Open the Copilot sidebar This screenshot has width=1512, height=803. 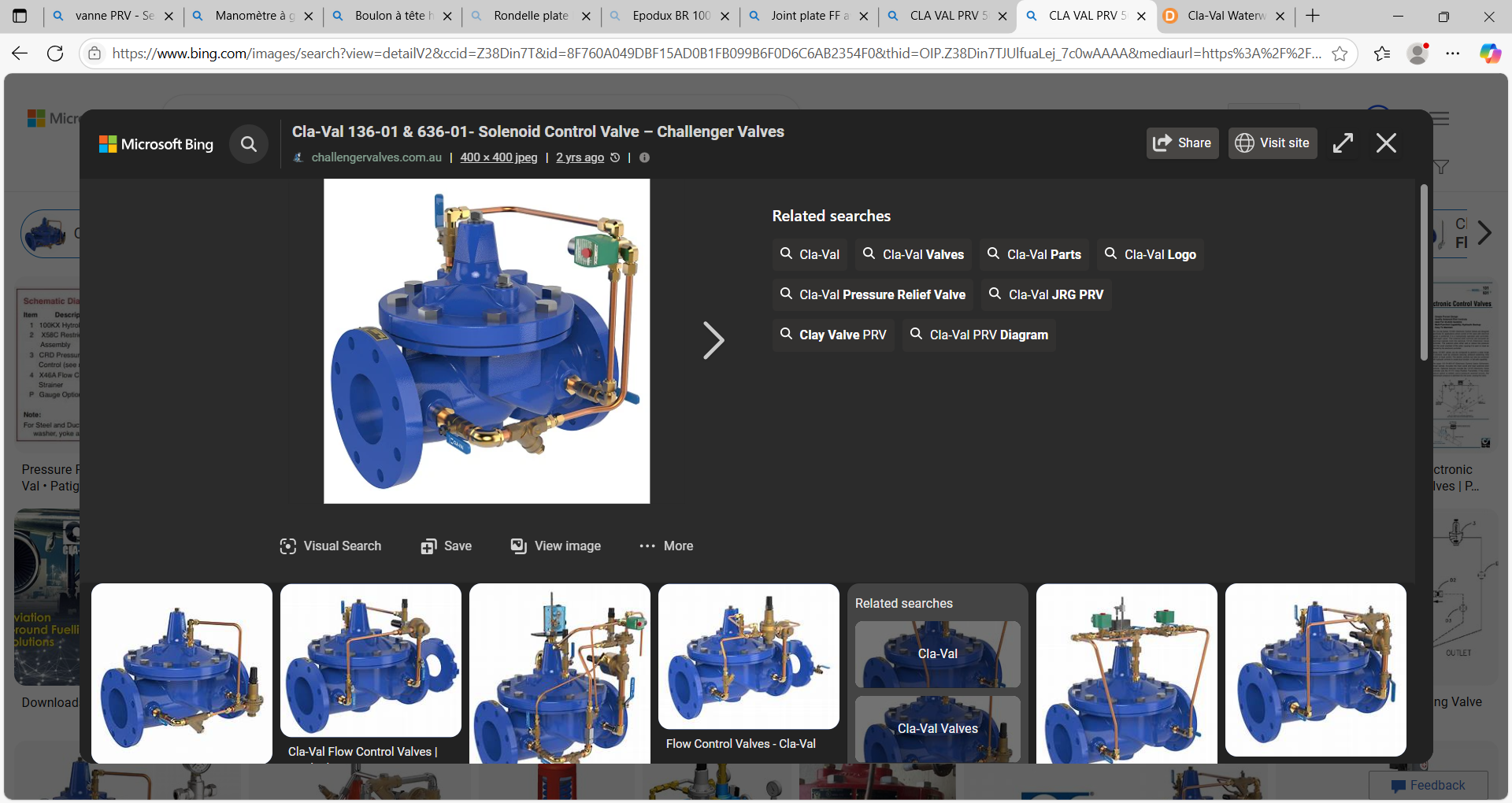point(1489,54)
